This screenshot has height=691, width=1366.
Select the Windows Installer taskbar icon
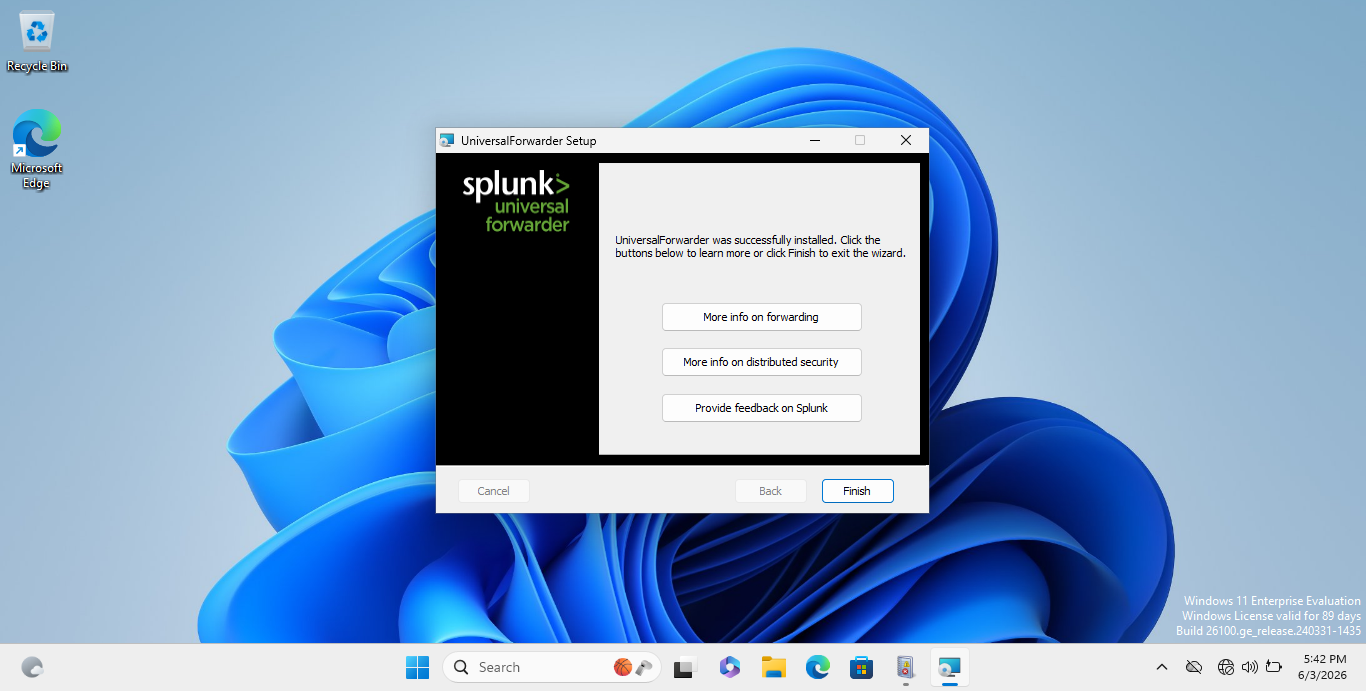coord(905,667)
